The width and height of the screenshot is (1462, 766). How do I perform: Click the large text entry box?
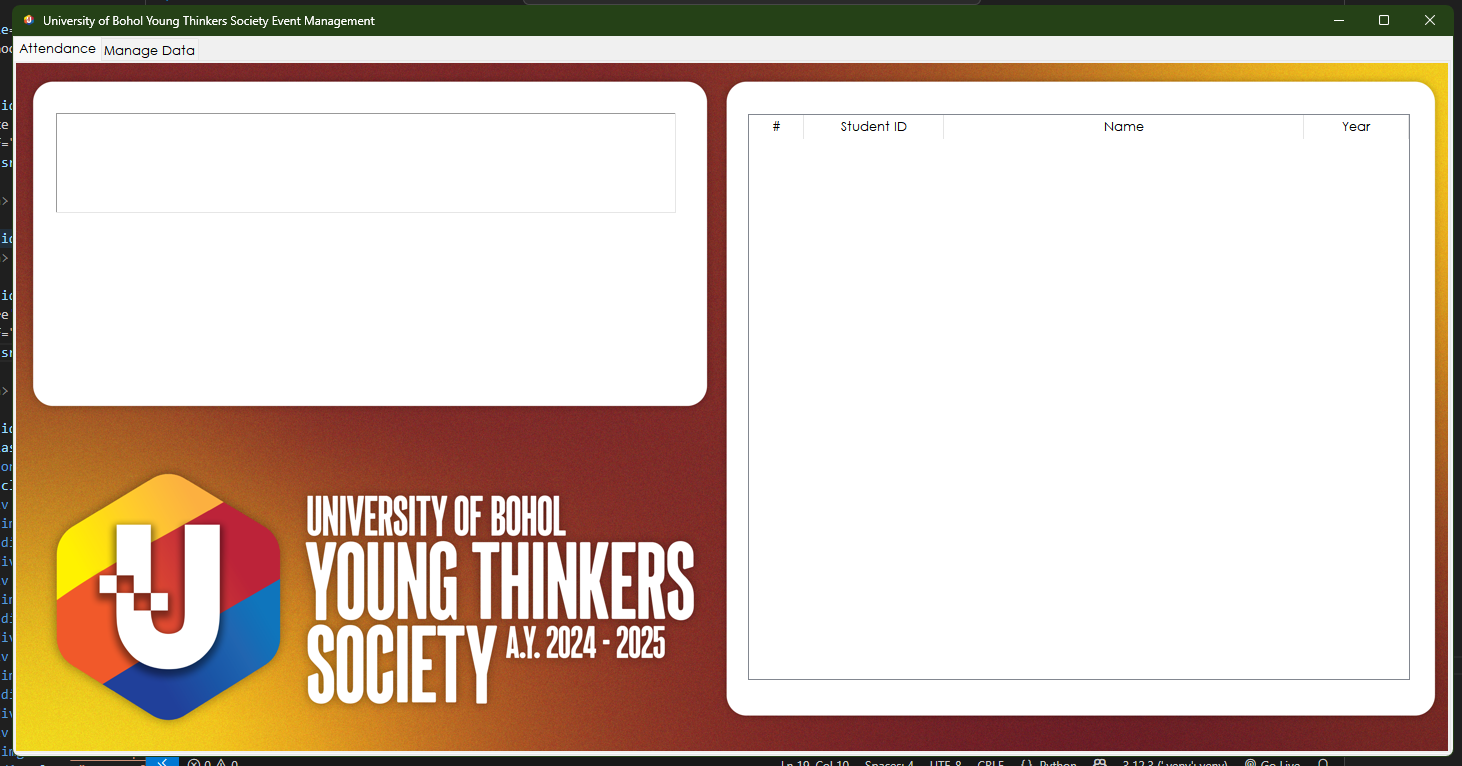[366, 163]
